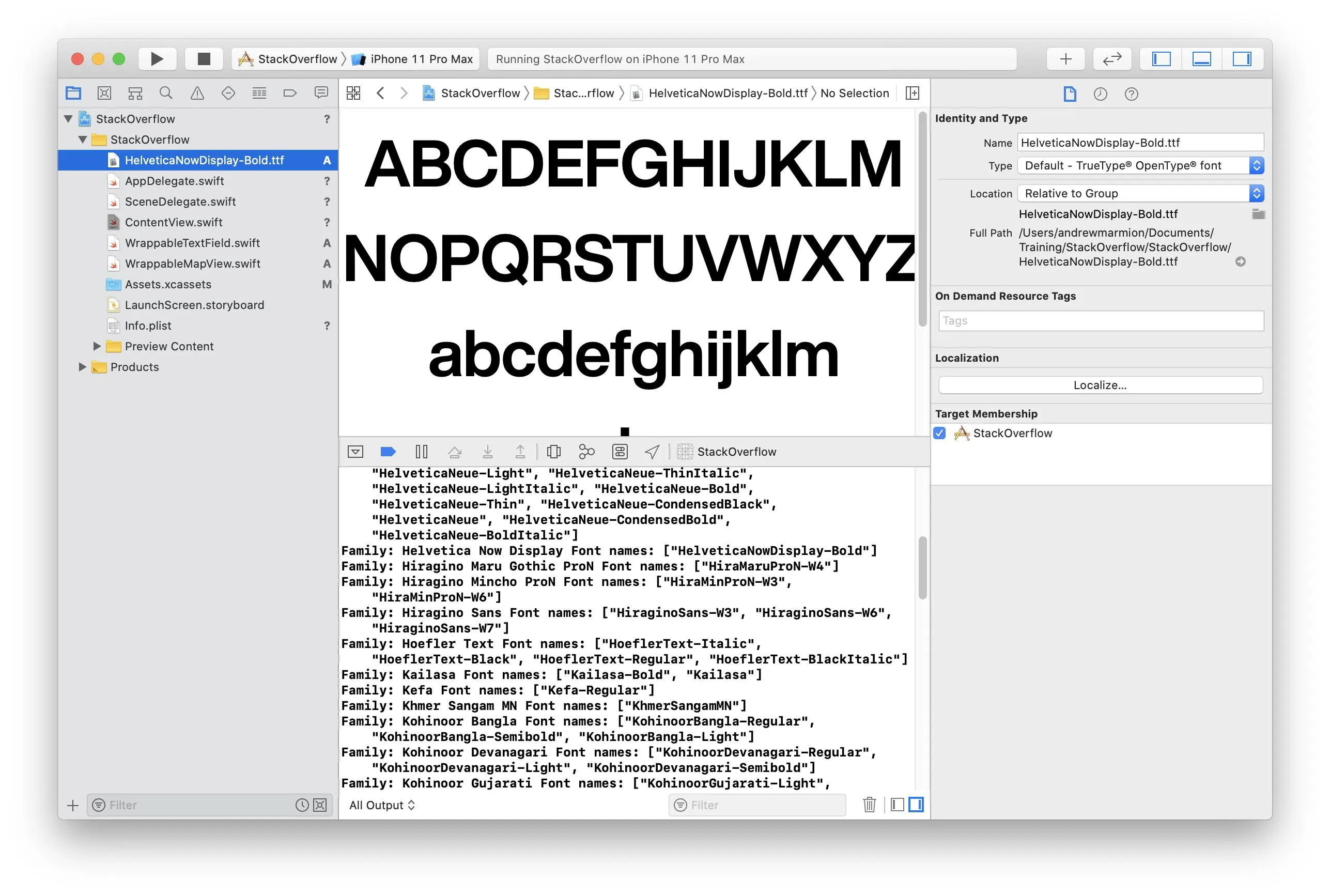The image size is (1330, 896).
Task: Expand the Preview Content folder
Action: click(97, 346)
